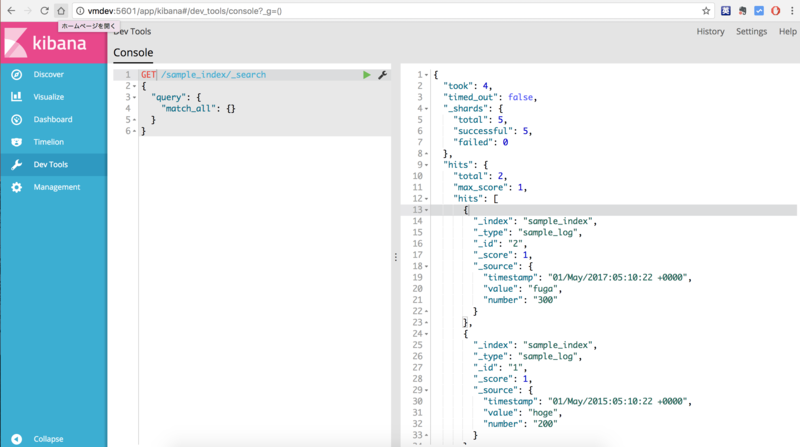Screen dimensions: 800x447
Task: Open the Timelion mask icon
Action: 16,142
